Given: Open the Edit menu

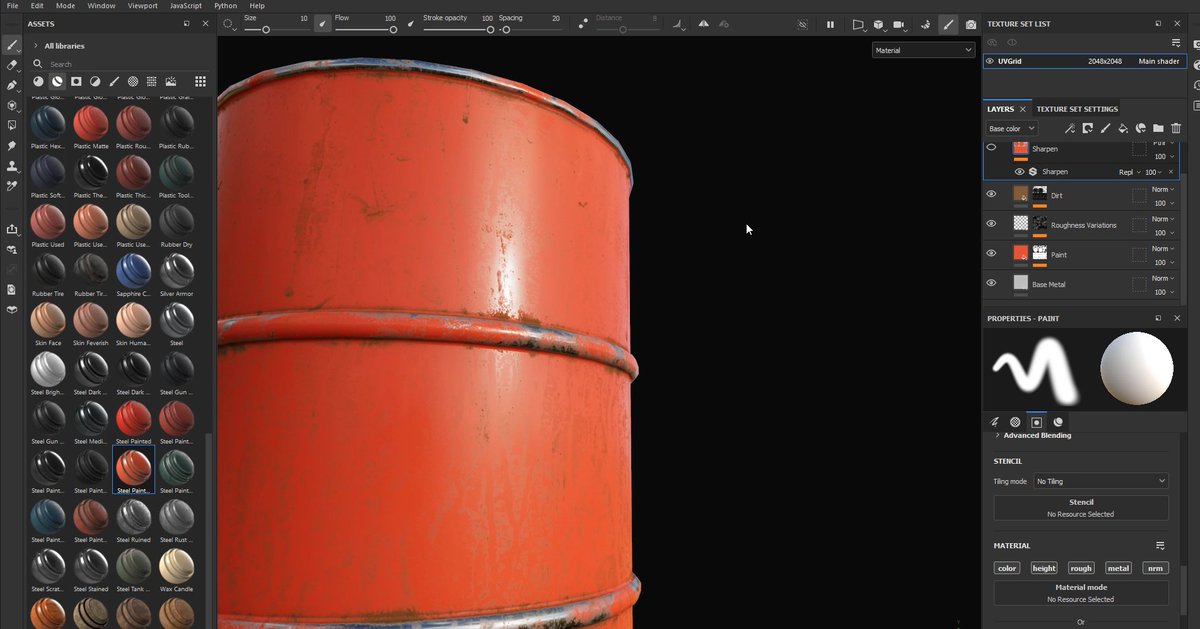Looking at the screenshot, I should pos(37,6).
